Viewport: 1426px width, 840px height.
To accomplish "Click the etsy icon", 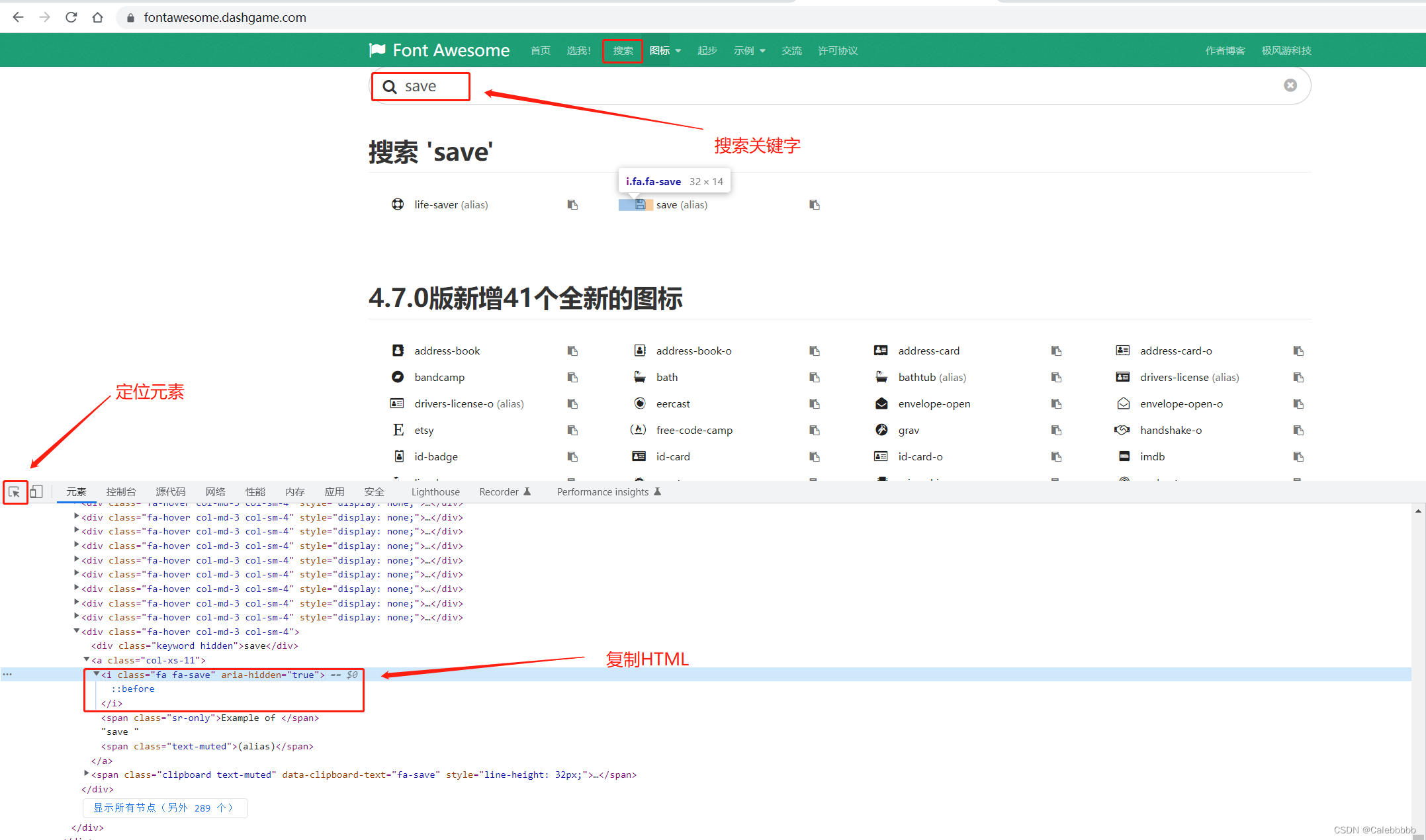I will click(398, 430).
